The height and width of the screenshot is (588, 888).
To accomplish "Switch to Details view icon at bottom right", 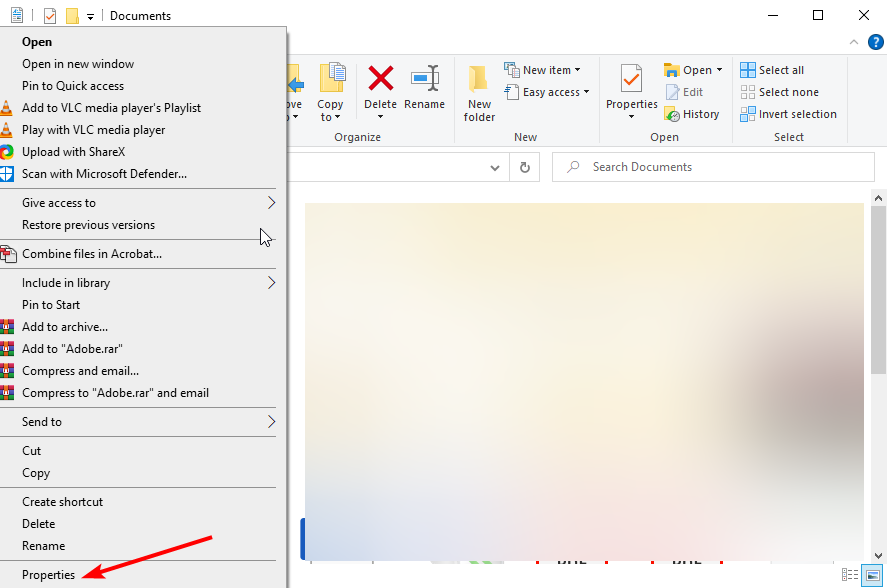I will click(x=849, y=575).
